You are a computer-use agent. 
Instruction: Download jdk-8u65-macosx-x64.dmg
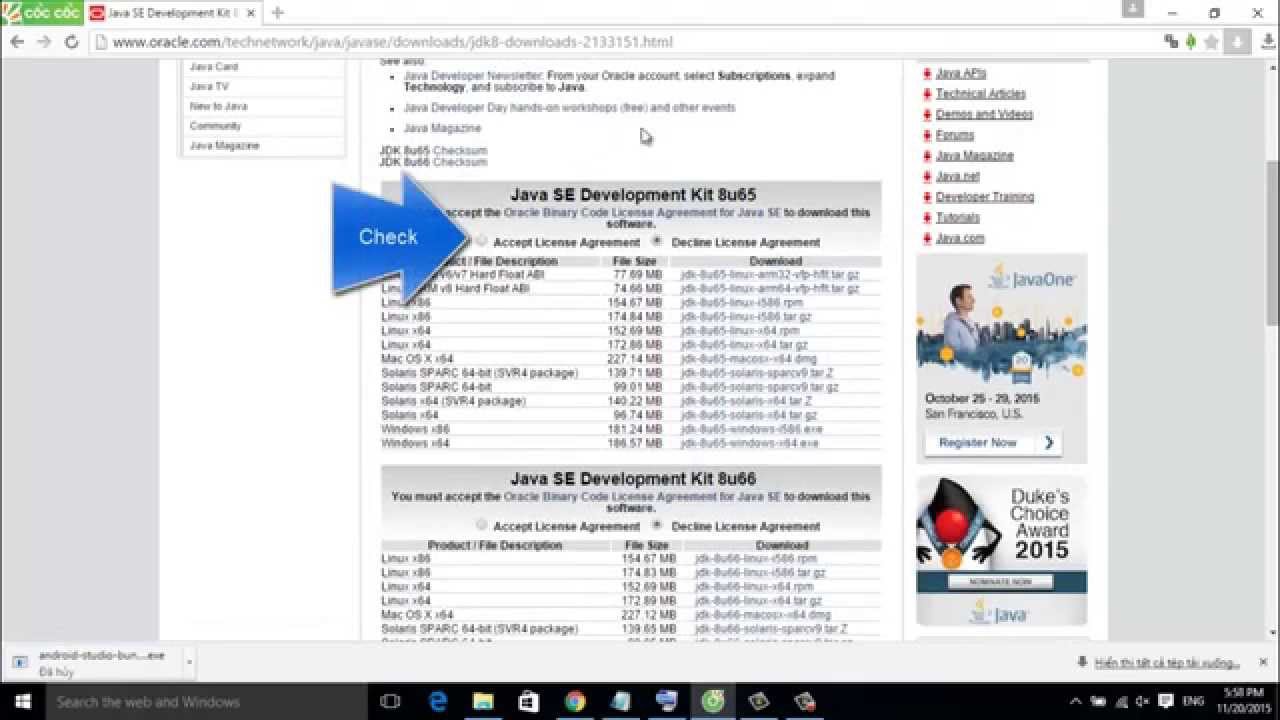click(x=749, y=359)
